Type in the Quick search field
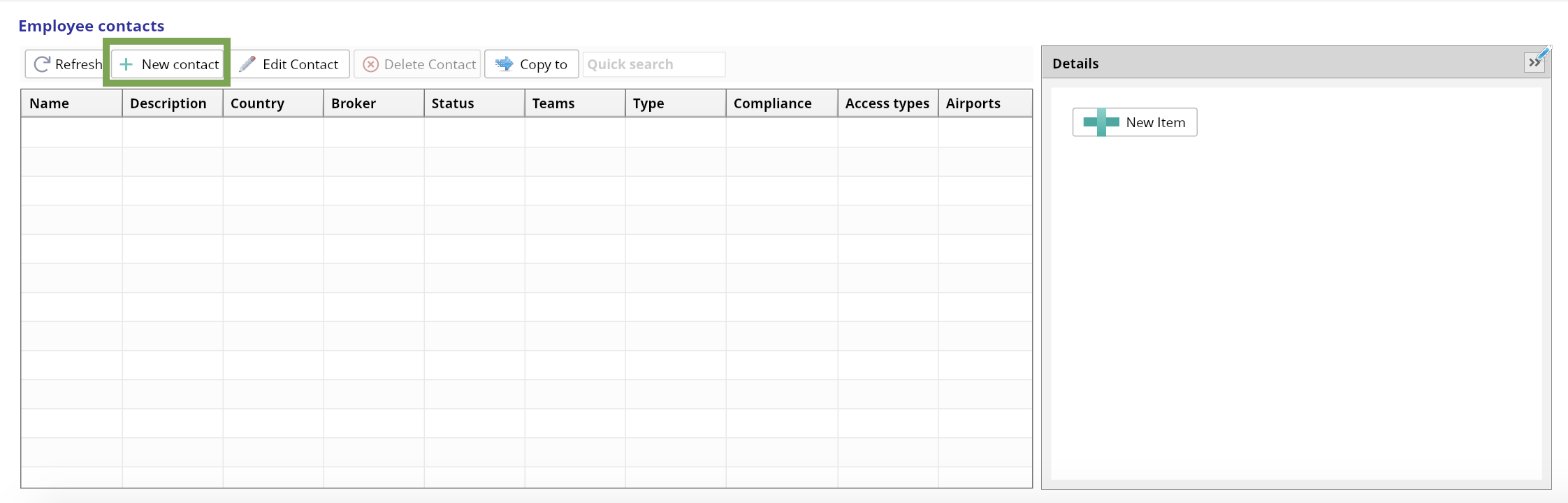 pos(653,64)
